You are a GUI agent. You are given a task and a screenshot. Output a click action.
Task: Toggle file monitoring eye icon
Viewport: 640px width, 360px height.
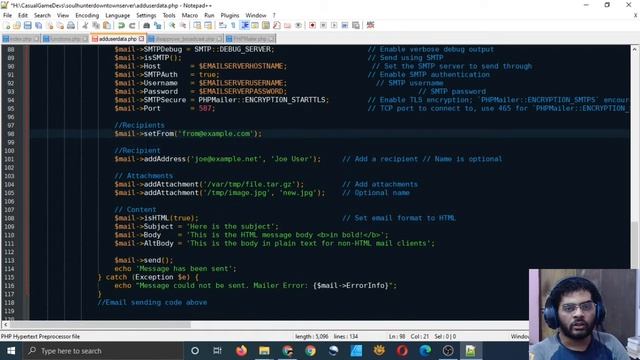point(298,25)
